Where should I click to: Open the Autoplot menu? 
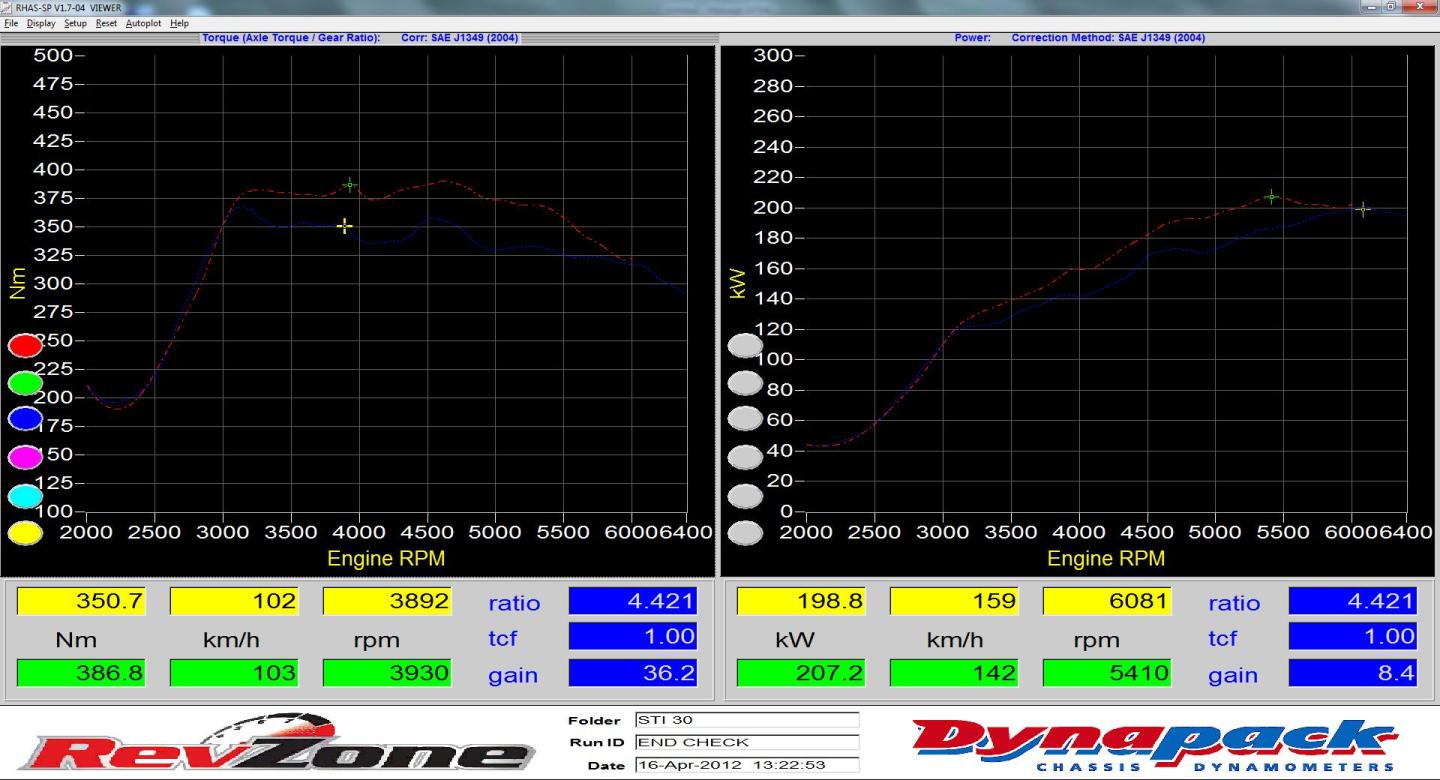click(143, 23)
